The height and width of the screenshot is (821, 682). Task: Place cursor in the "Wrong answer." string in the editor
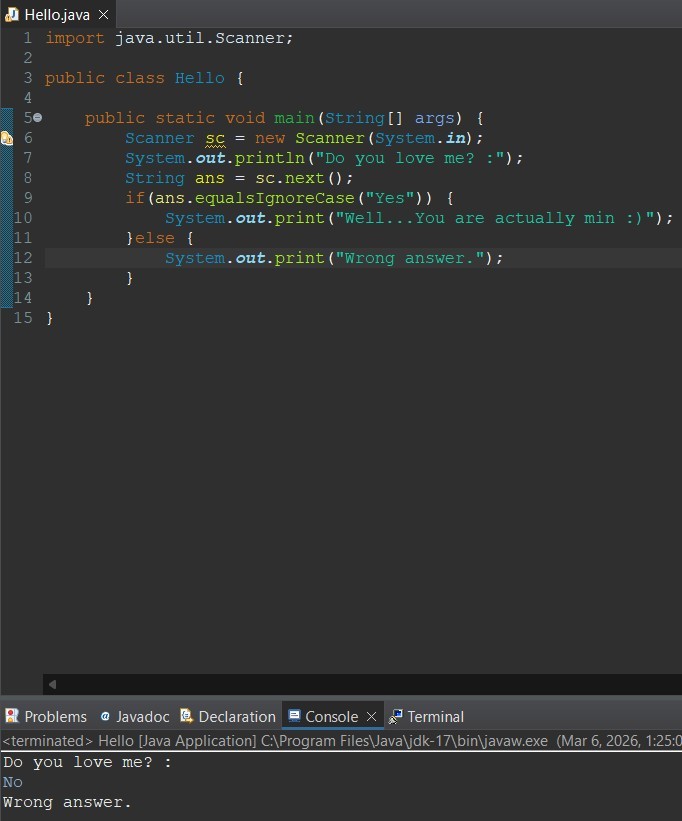[410, 258]
